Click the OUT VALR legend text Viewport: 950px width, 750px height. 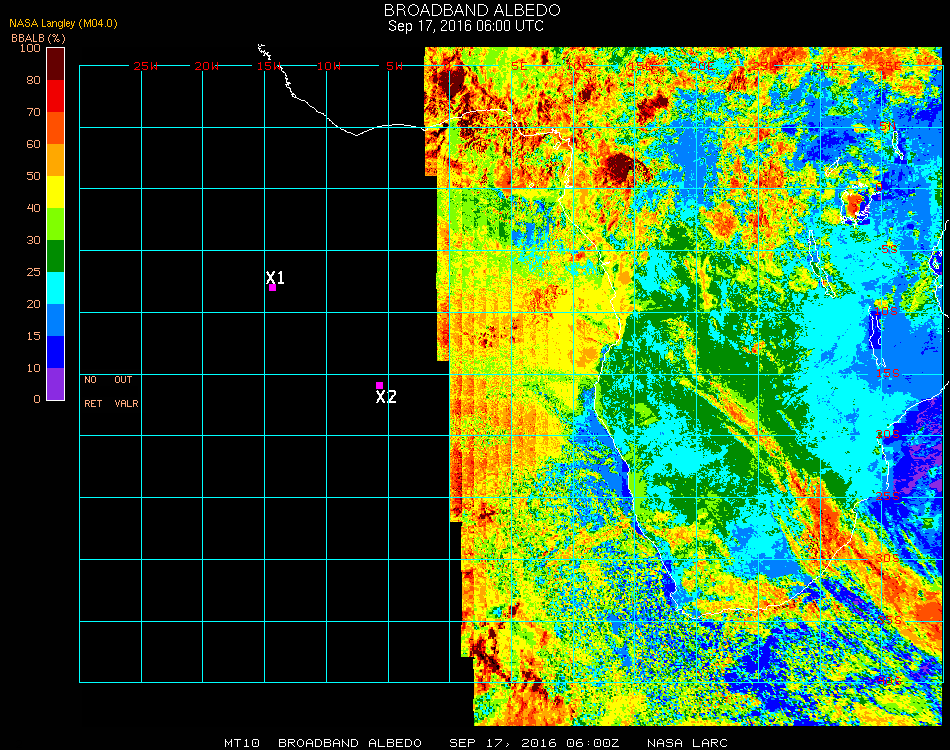tap(125, 392)
